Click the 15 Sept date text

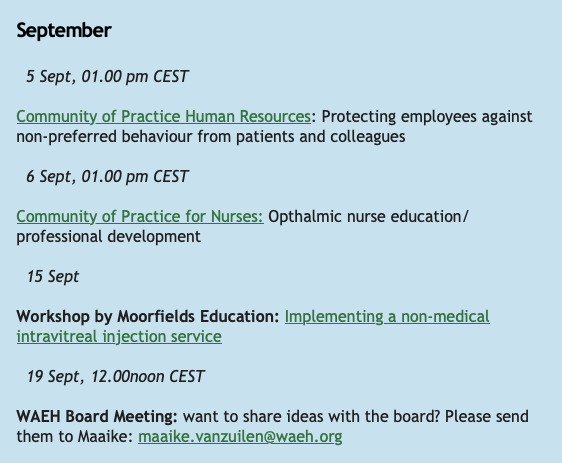pyautogui.click(x=53, y=276)
